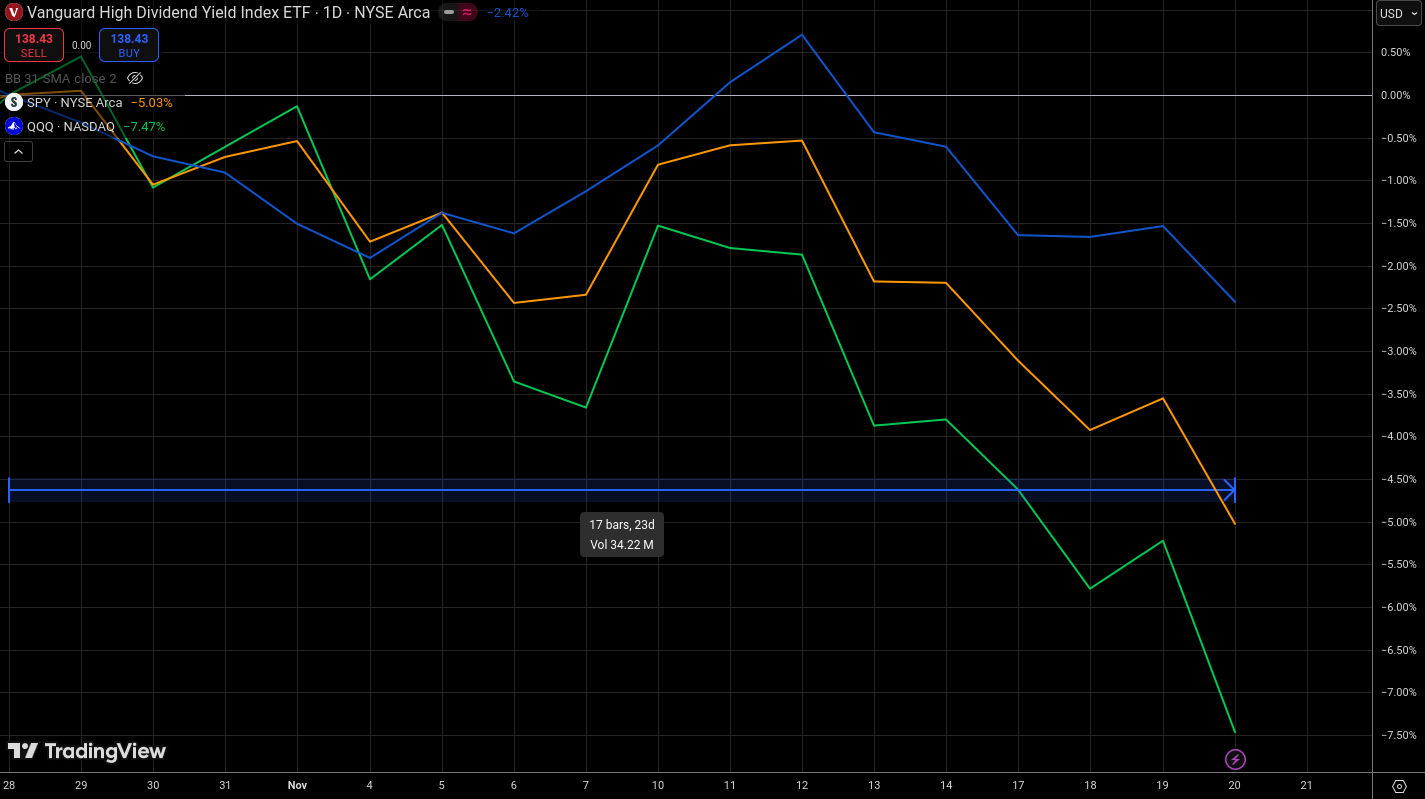Screen dimensions: 1425x799
Task: Click the 17 date label on the time axis
Action: [1018, 785]
